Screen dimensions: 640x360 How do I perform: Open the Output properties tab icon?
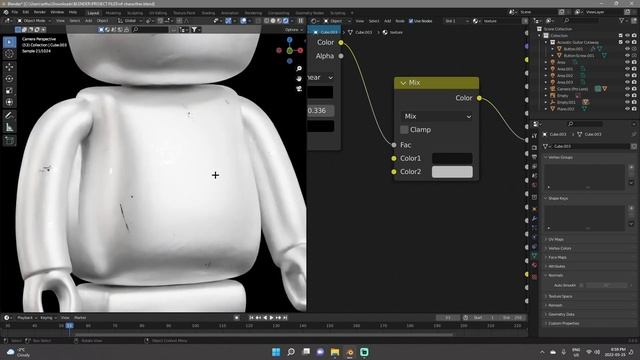pyautogui.click(x=534, y=157)
